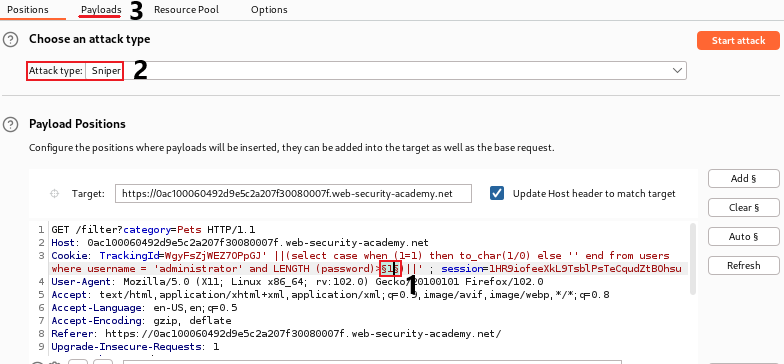Click the Accept-Encoding gzip, deflate line
The width and height of the screenshot is (784, 364).
click(x=142, y=321)
